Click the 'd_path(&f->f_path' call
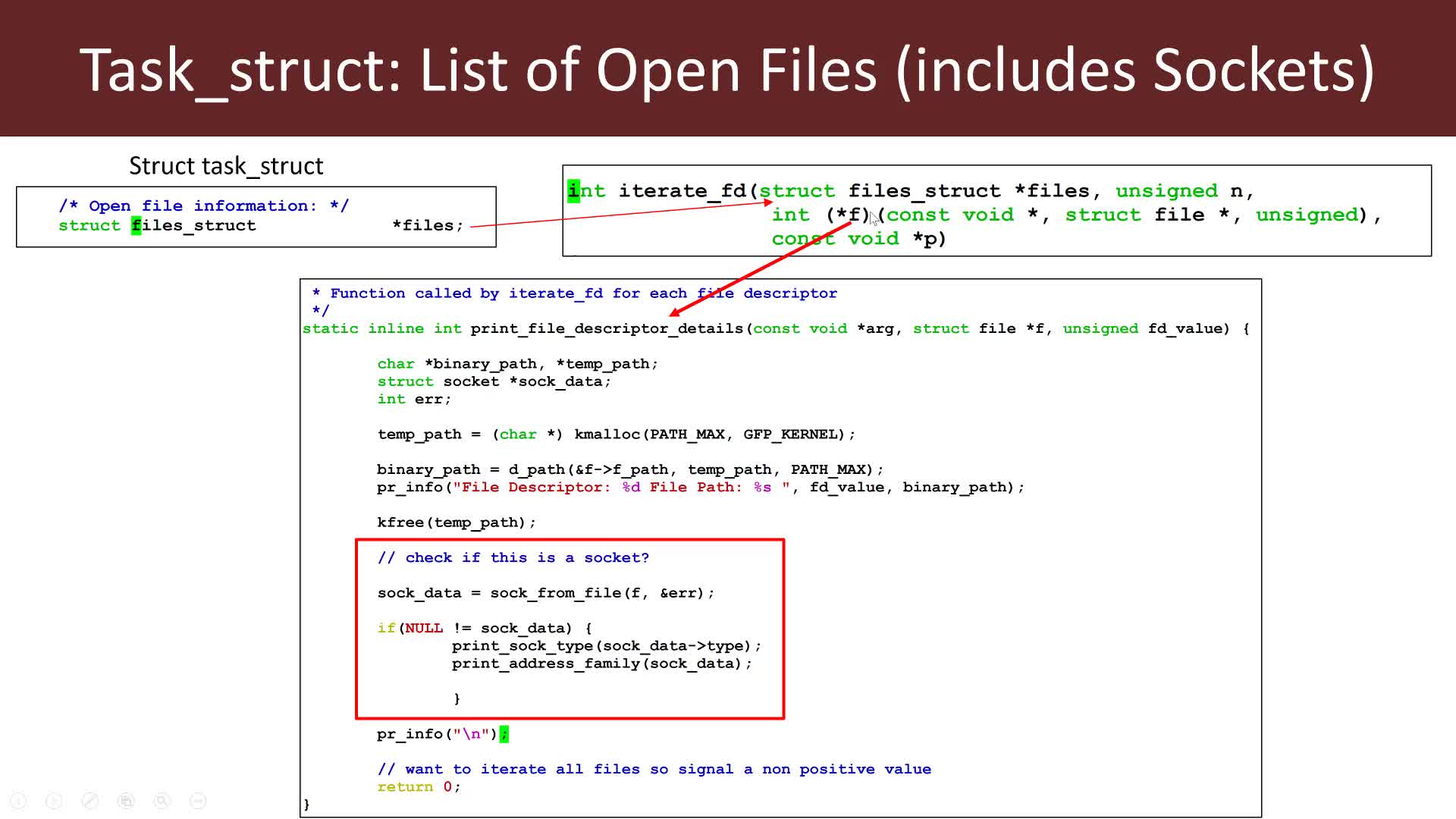1456x819 pixels. (588, 469)
